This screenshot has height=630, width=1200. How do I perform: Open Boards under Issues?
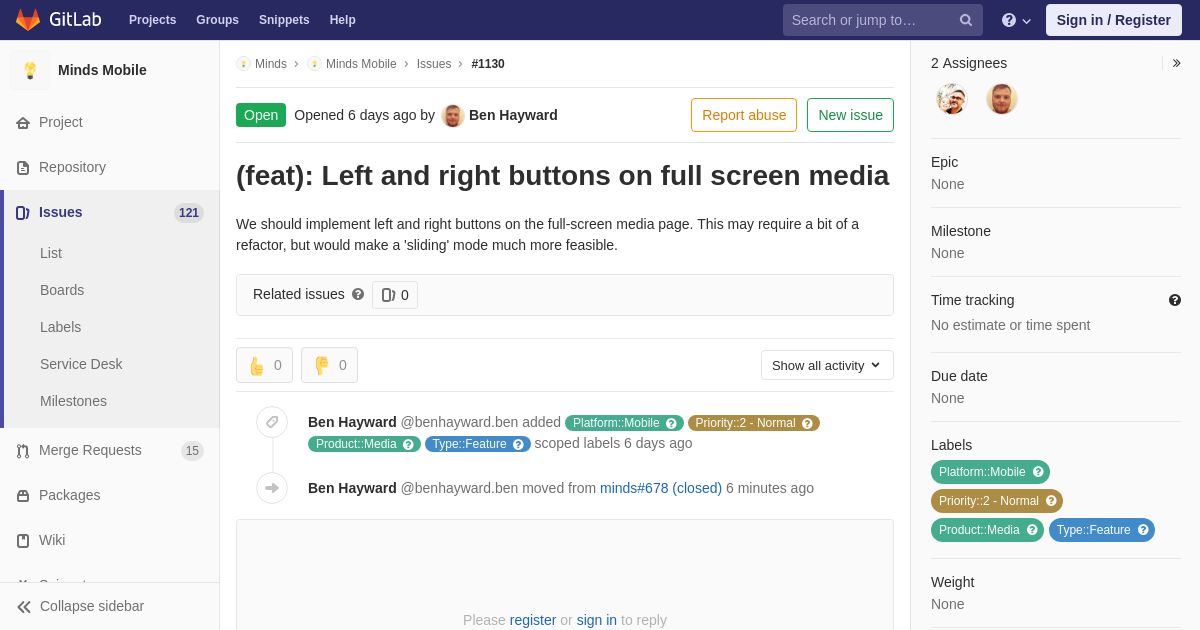click(62, 290)
